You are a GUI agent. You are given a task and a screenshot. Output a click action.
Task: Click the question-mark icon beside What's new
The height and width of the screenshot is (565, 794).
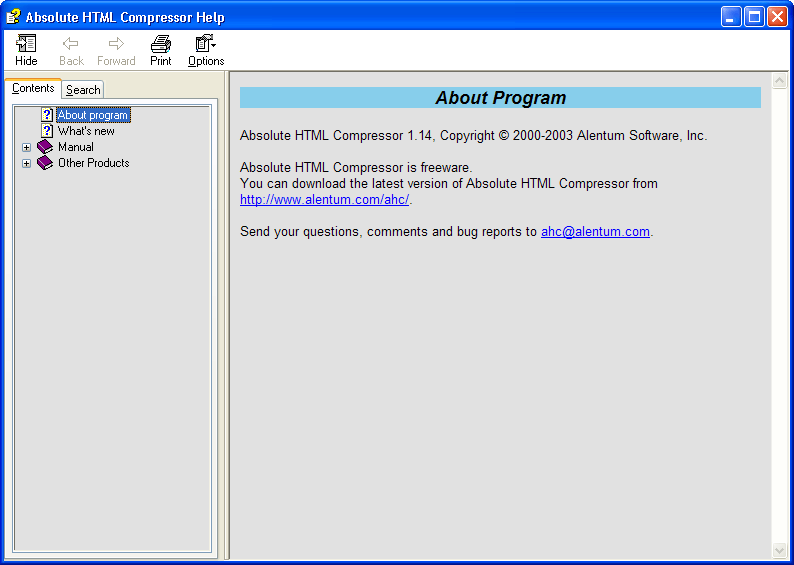pos(47,131)
